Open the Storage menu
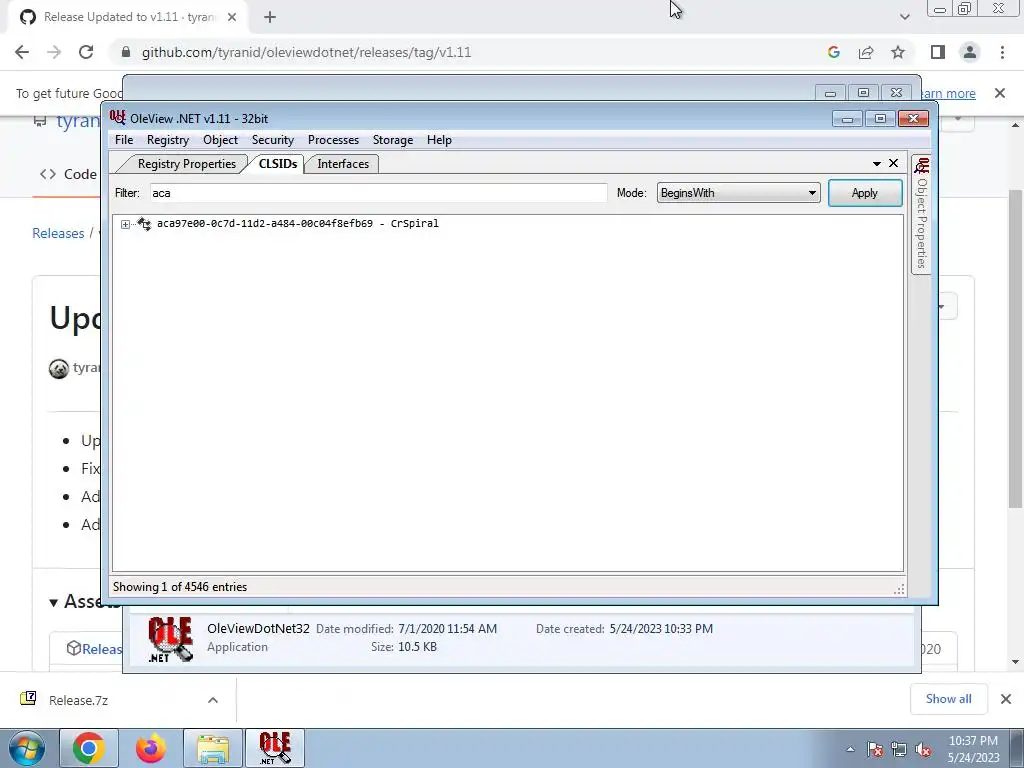This screenshot has width=1024, height=768. [x=392, y=140]
